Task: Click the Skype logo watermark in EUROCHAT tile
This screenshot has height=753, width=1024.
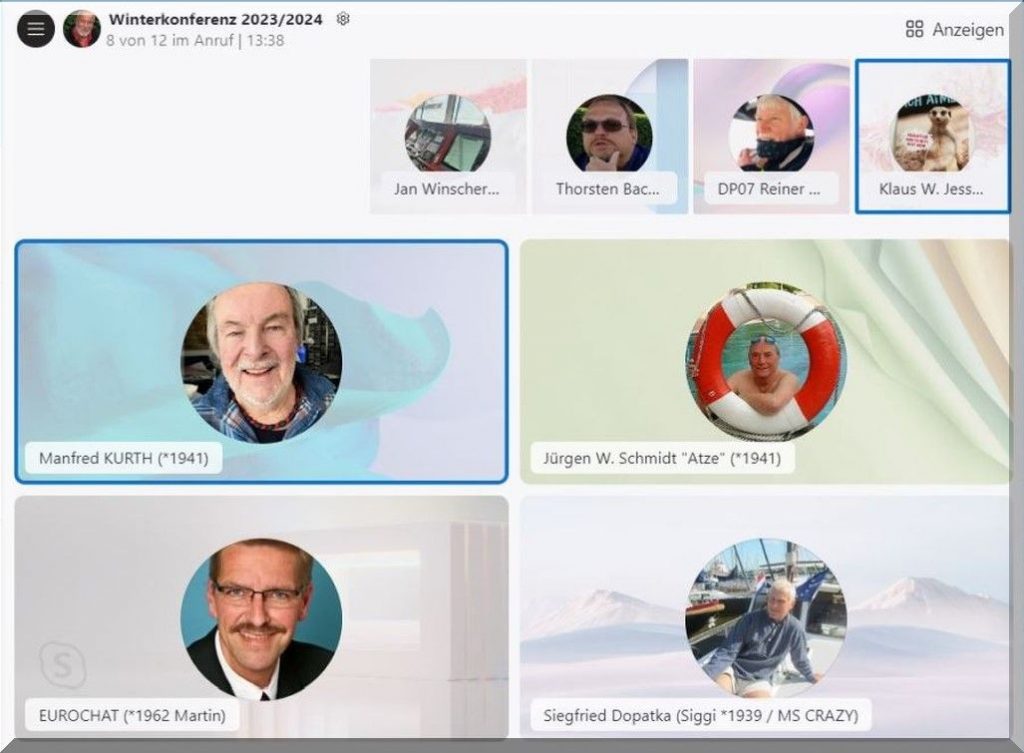Action: 62,666
